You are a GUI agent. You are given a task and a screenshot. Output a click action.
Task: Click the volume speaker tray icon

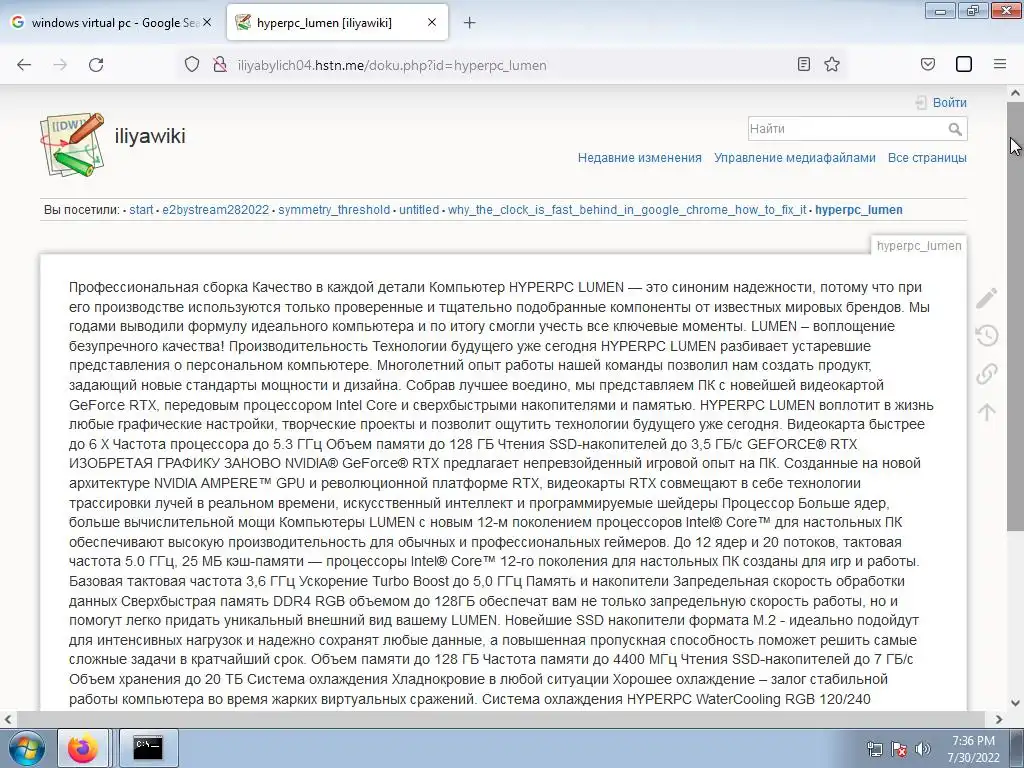(923, 749)
